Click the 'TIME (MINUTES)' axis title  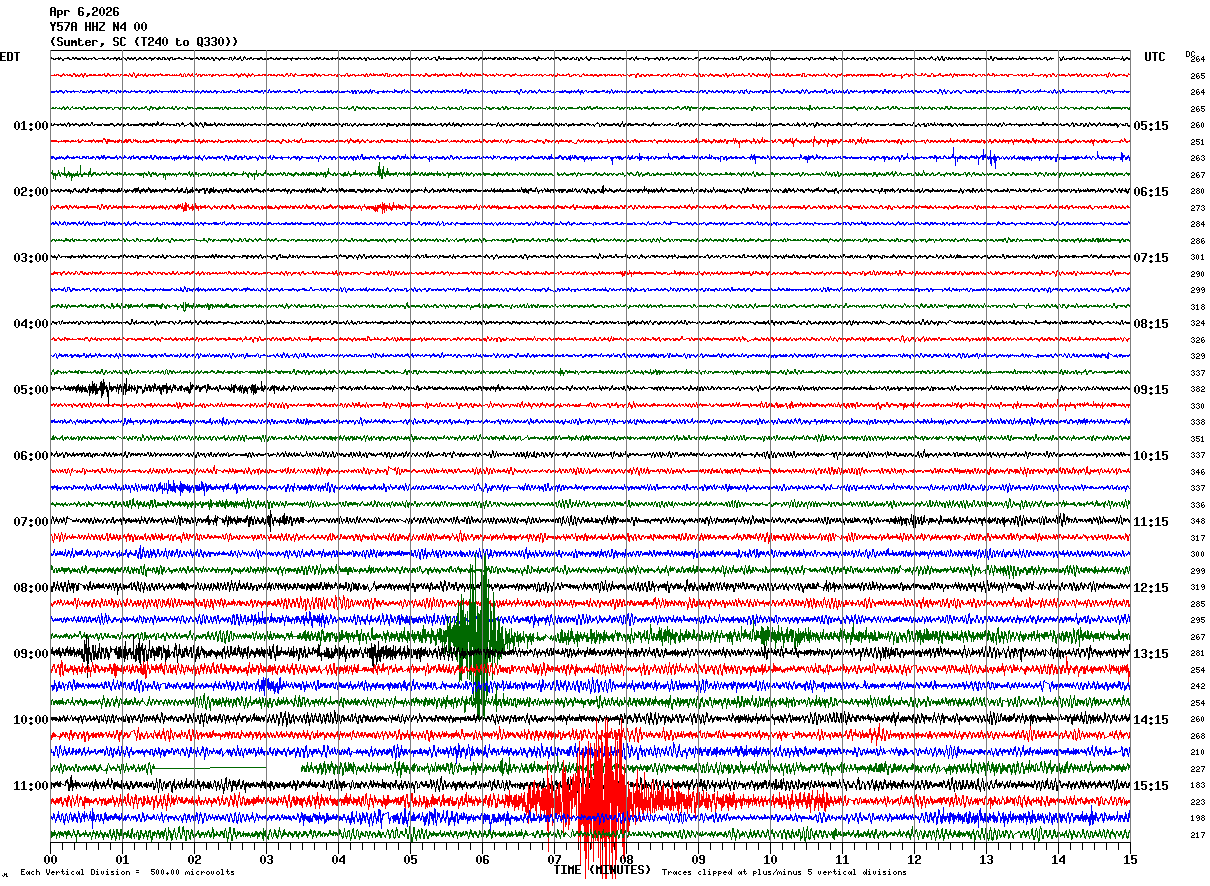pos(602,870)
